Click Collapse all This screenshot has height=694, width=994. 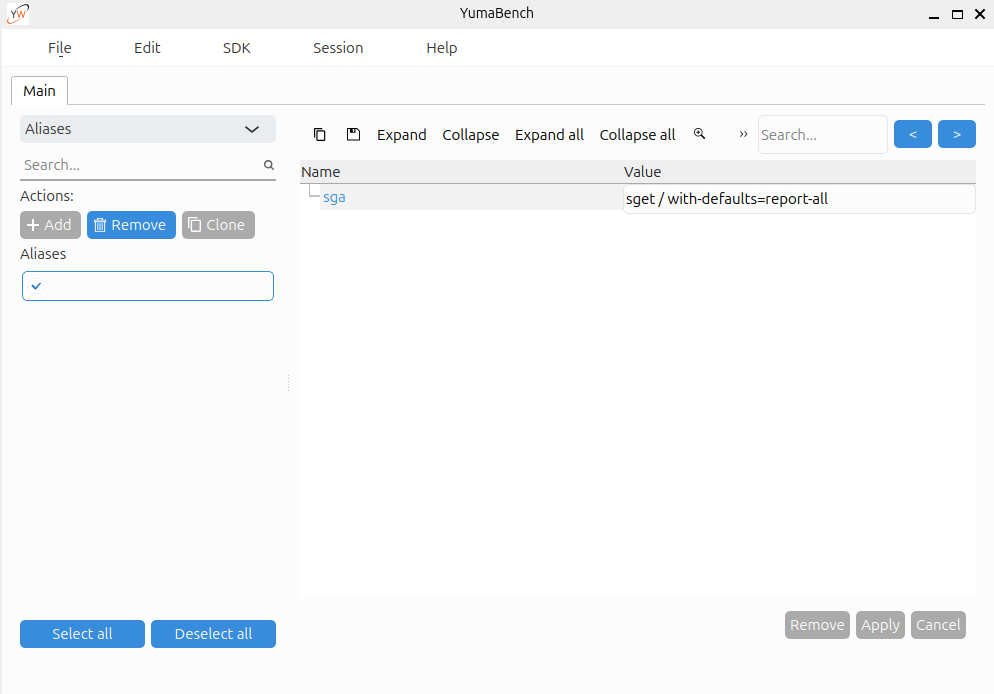[637, 135]
